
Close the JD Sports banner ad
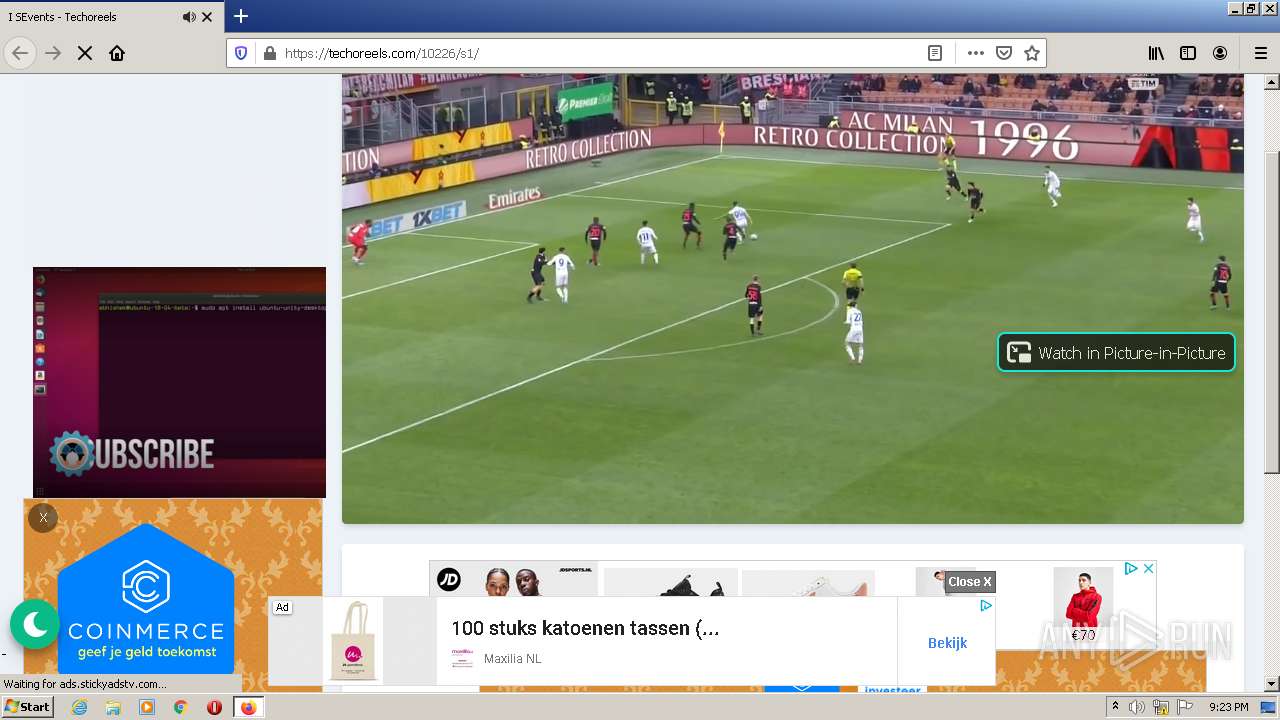pos(1148,568)
